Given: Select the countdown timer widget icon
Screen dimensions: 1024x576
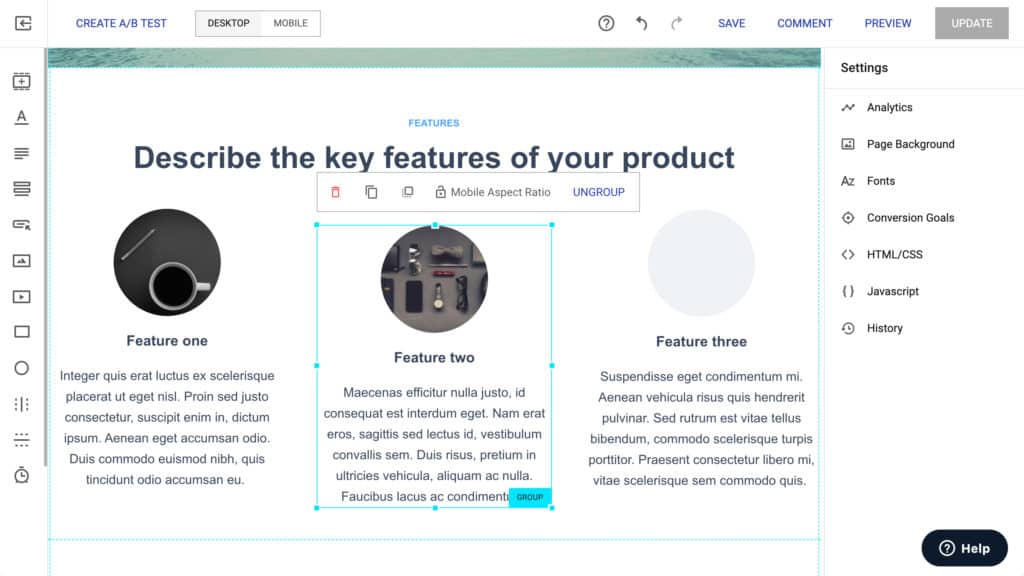Looking at the screenshot, I should click(x=22, y=475).
